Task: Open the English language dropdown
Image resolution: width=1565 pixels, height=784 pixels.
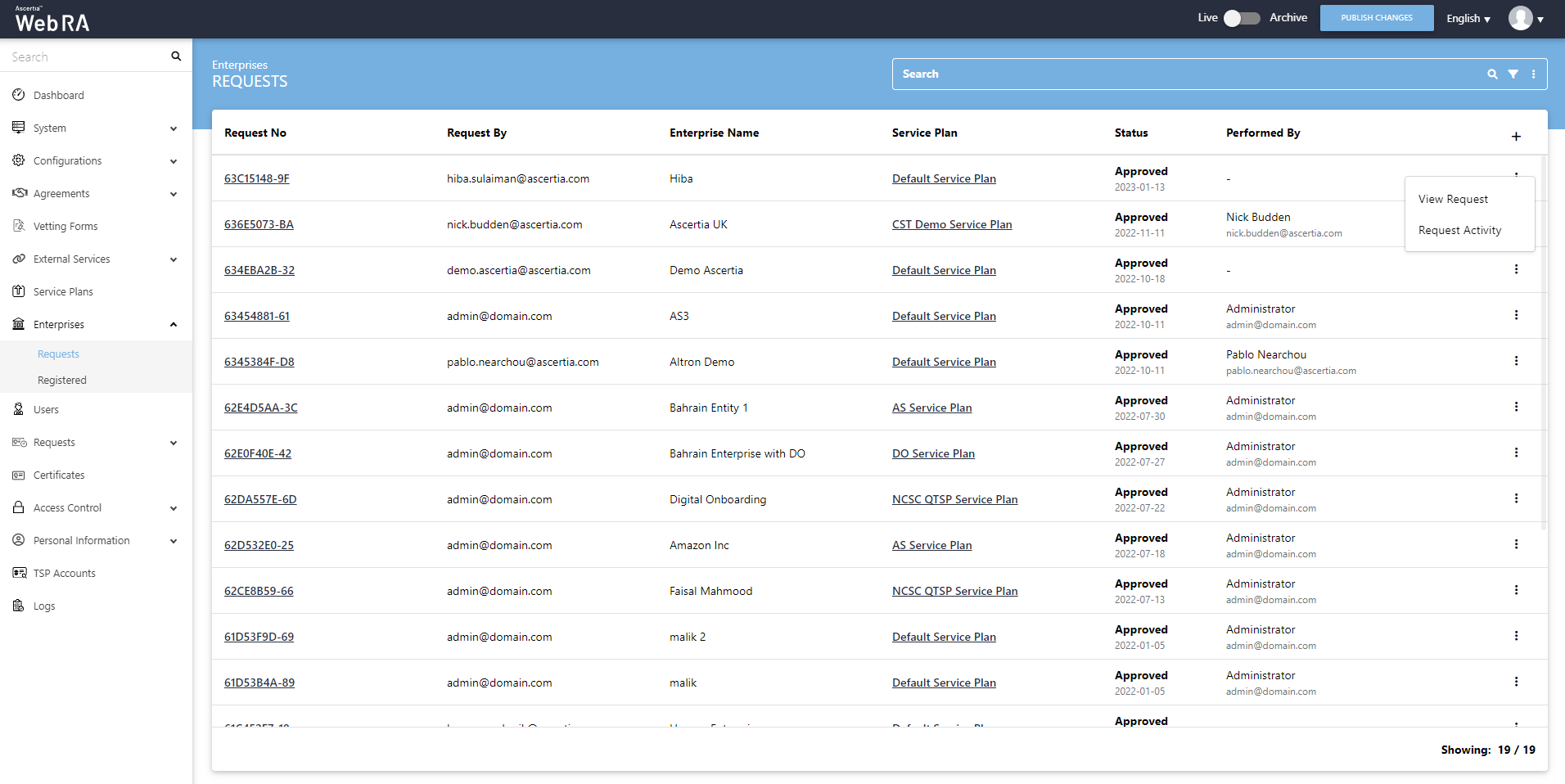Action: 1468,18
